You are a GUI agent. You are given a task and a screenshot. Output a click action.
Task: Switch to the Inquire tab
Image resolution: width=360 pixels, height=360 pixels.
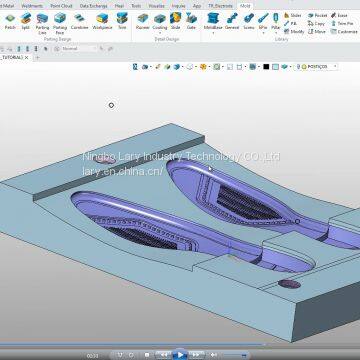pyautogui.click(x=178, y=6)
